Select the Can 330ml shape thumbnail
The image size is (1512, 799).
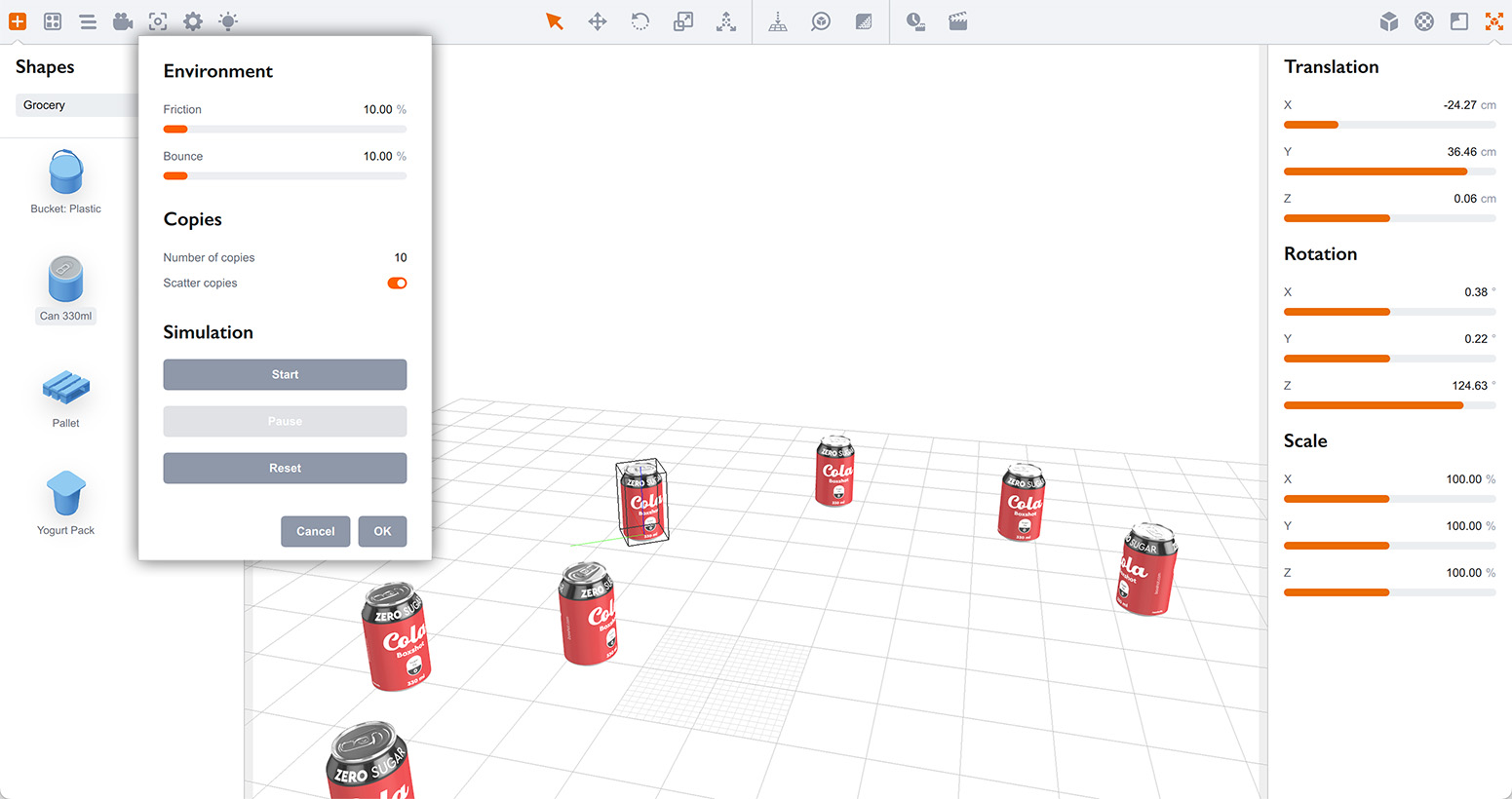[x=65, y=278]
